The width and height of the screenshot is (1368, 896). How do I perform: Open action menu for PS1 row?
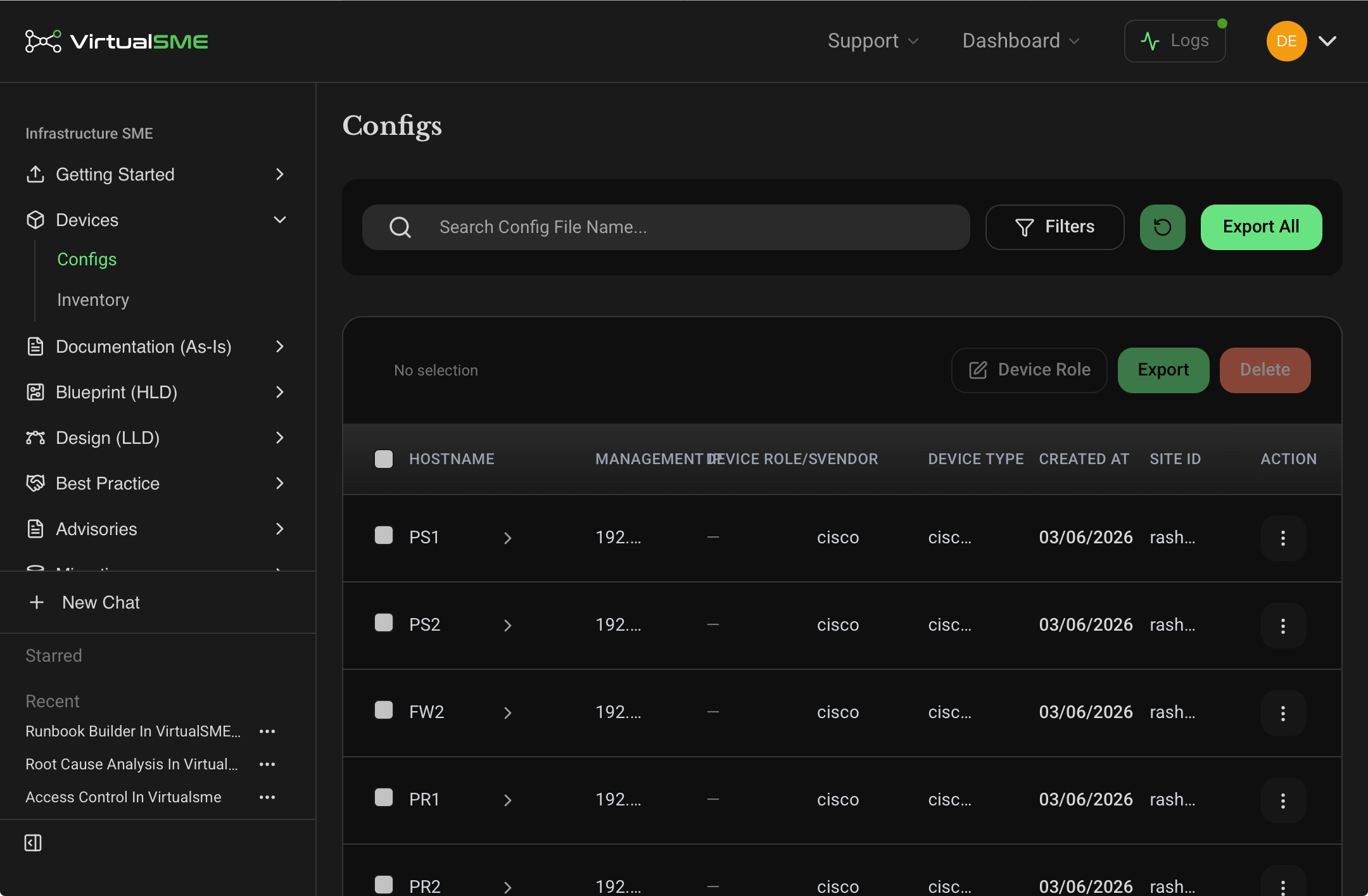(x=1283, y=538)
